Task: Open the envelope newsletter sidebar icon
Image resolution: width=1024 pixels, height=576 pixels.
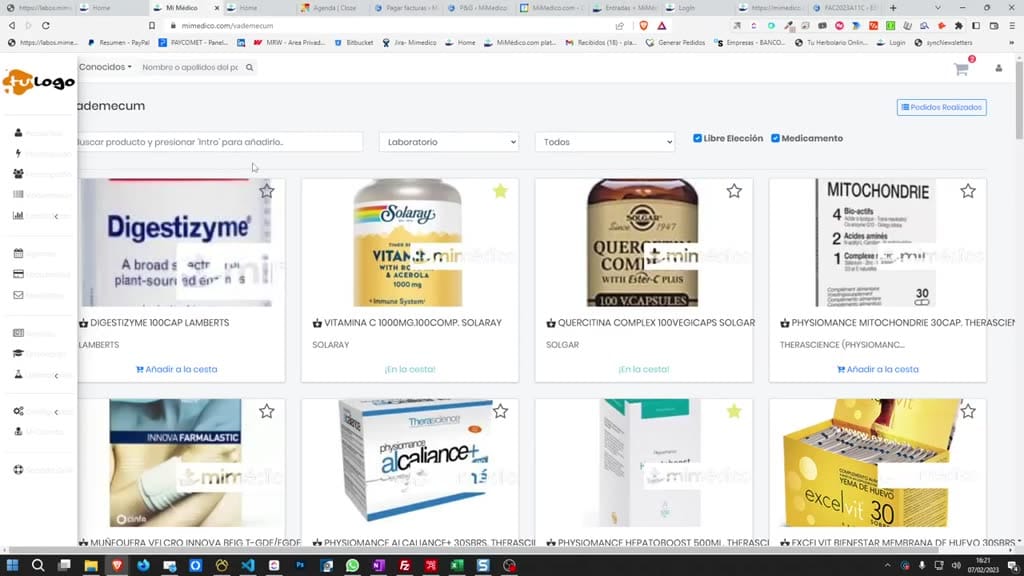Action: pyautogui.click(x=18, y=295)
